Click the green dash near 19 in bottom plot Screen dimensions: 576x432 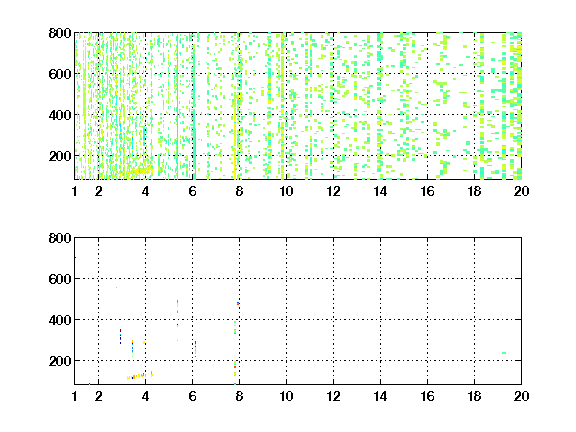tap(504, 353)
